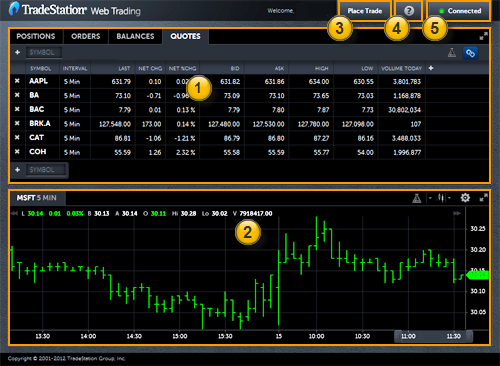Click the Connected status indicator

[x=459, y=11]
